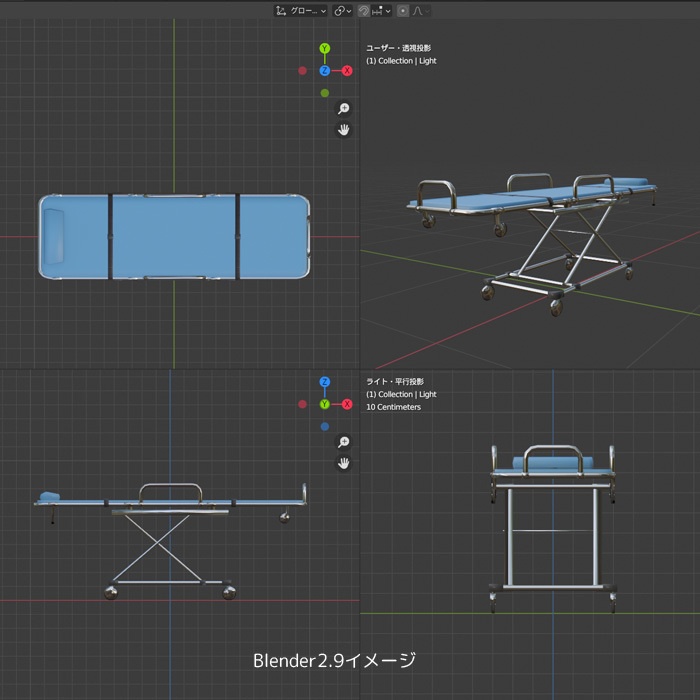Select the stretcher in the front orthographic view
Viewport: 700px width, 700px height.
553,529
